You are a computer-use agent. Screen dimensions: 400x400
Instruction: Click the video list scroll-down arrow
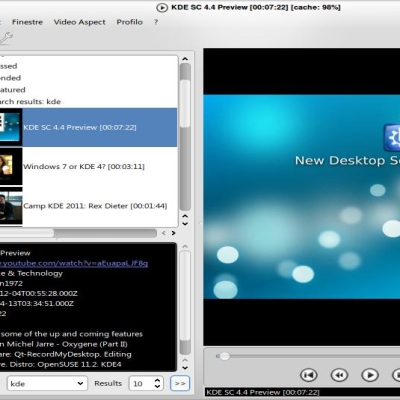pos(185,224)
